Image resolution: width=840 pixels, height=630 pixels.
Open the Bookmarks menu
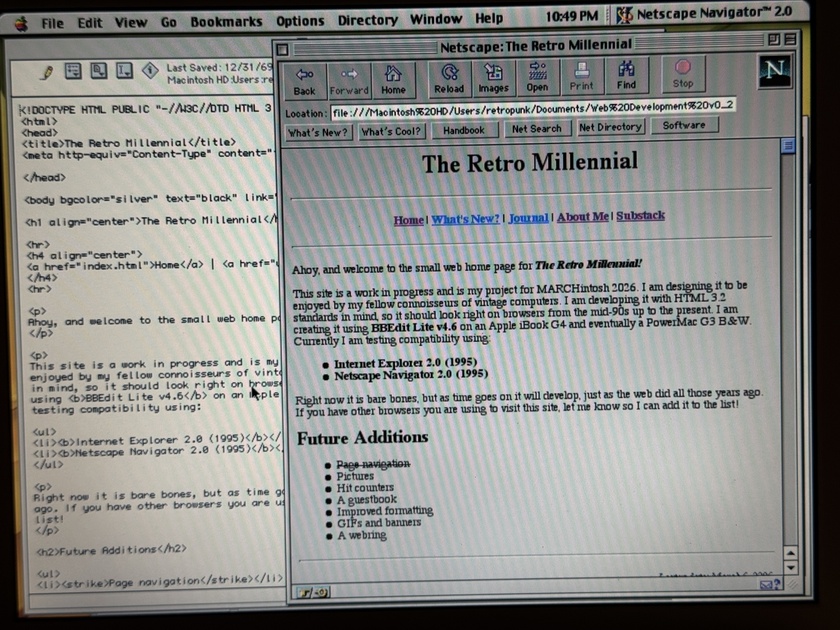click(226, 20)
